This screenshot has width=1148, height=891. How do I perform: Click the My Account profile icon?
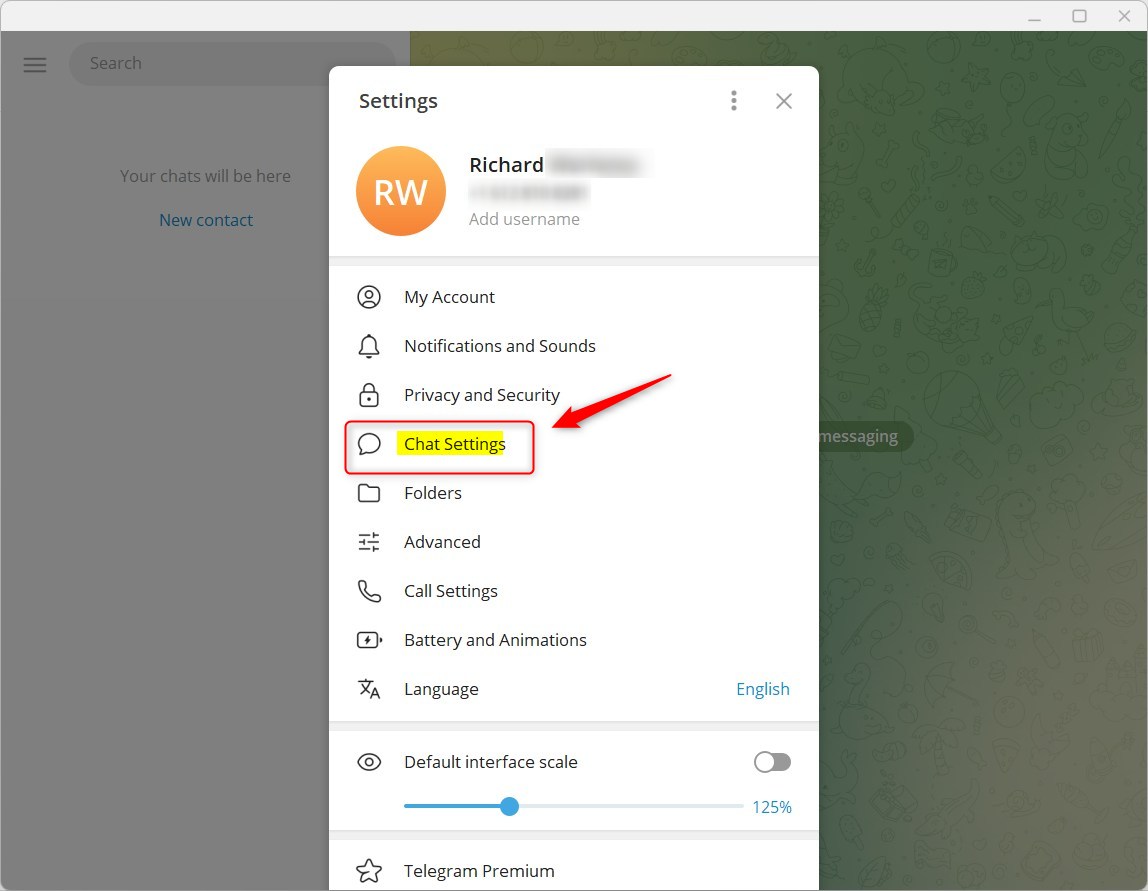[x=369, y=296]
